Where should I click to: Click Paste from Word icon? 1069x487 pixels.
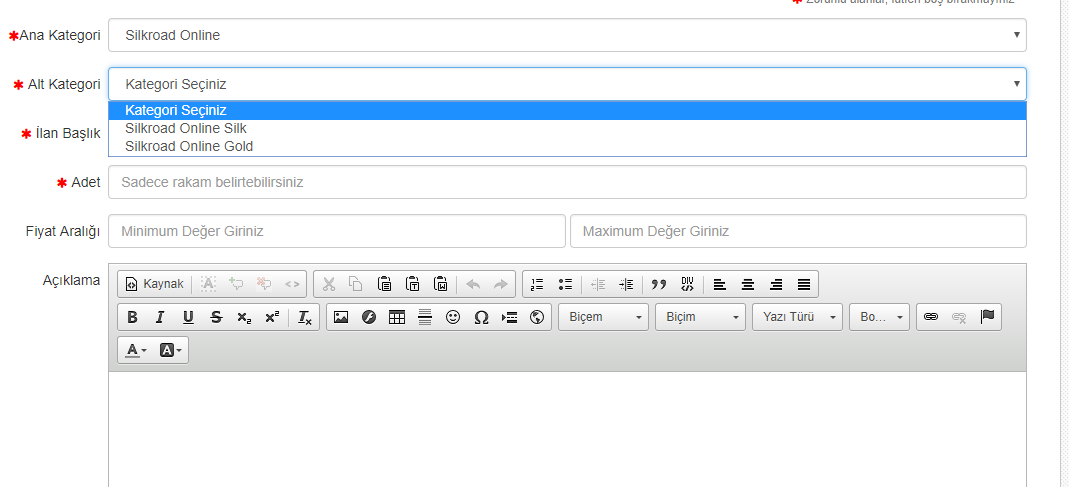(x=440, y=284)
